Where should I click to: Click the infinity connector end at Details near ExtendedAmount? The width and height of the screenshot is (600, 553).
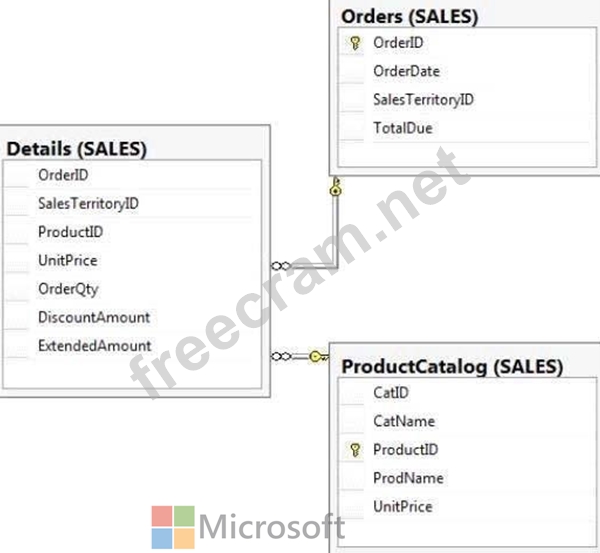coord(281,357)
